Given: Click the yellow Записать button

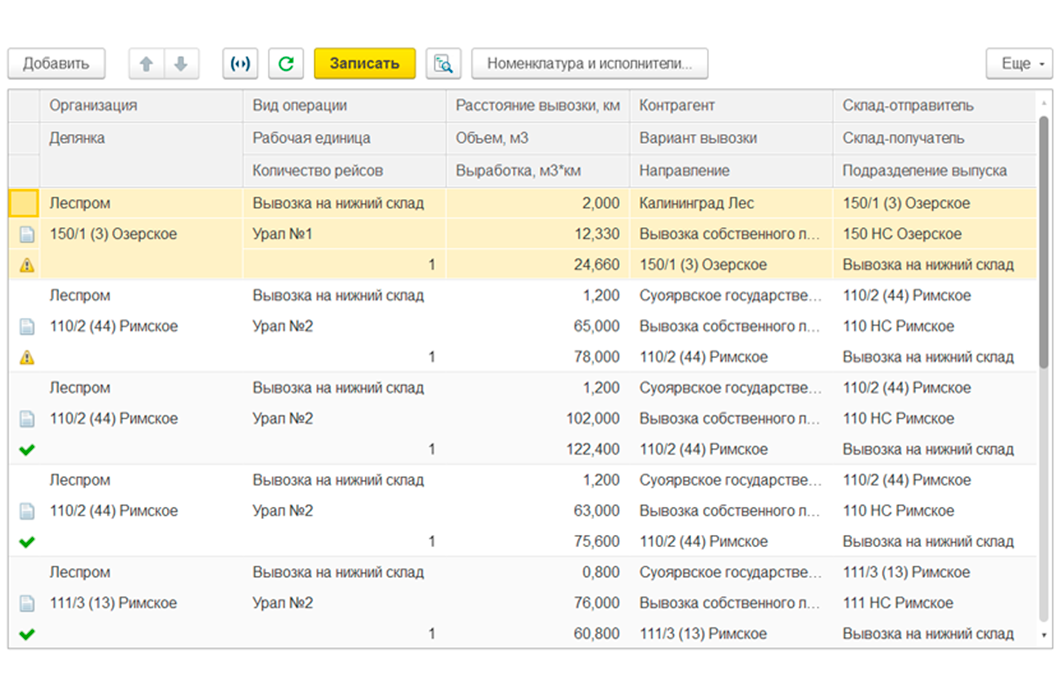Looking at the screenshot, I should point(365,64).
